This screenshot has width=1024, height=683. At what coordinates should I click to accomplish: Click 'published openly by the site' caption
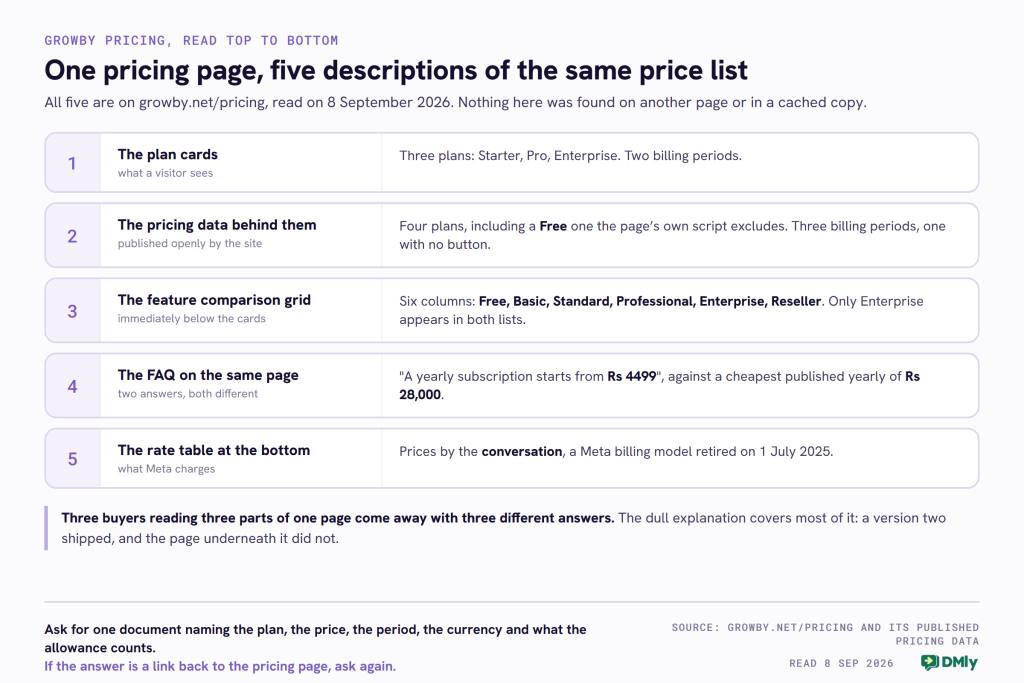tap(189, 244)
